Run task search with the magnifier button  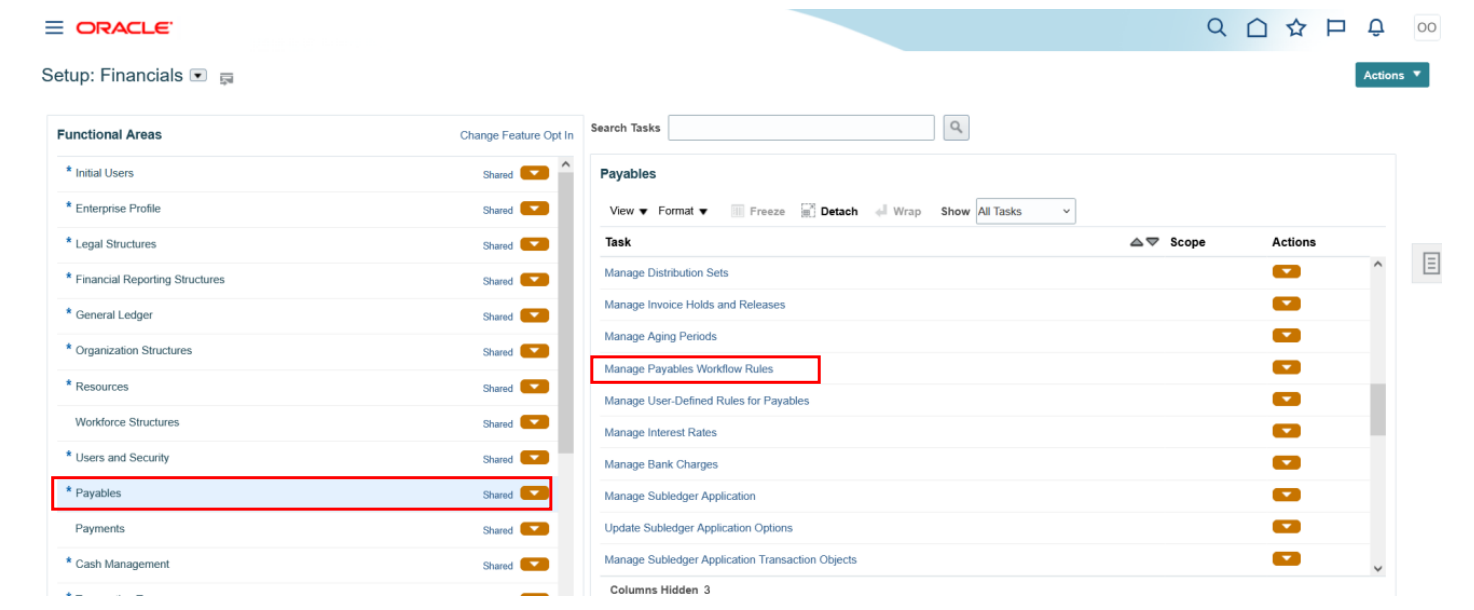click(x=955, y=127)
